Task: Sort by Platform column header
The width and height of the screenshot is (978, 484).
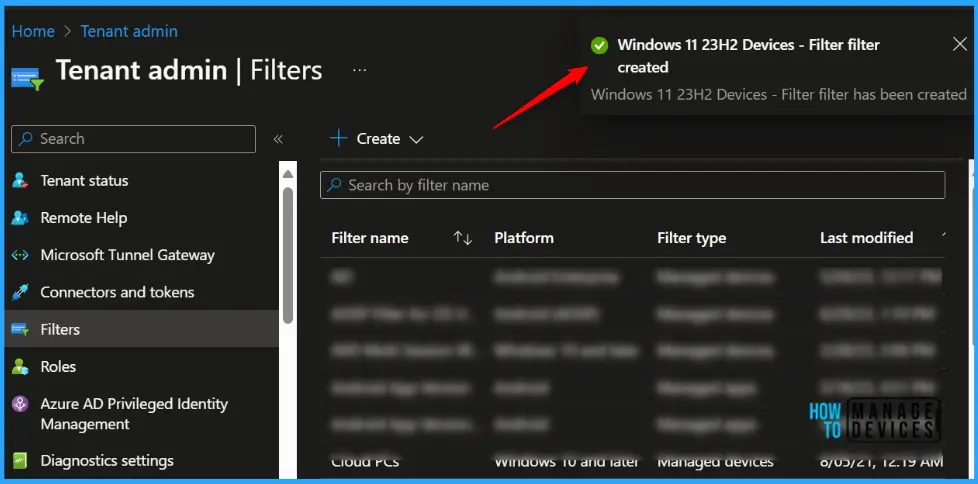Action: coord(524,238)
